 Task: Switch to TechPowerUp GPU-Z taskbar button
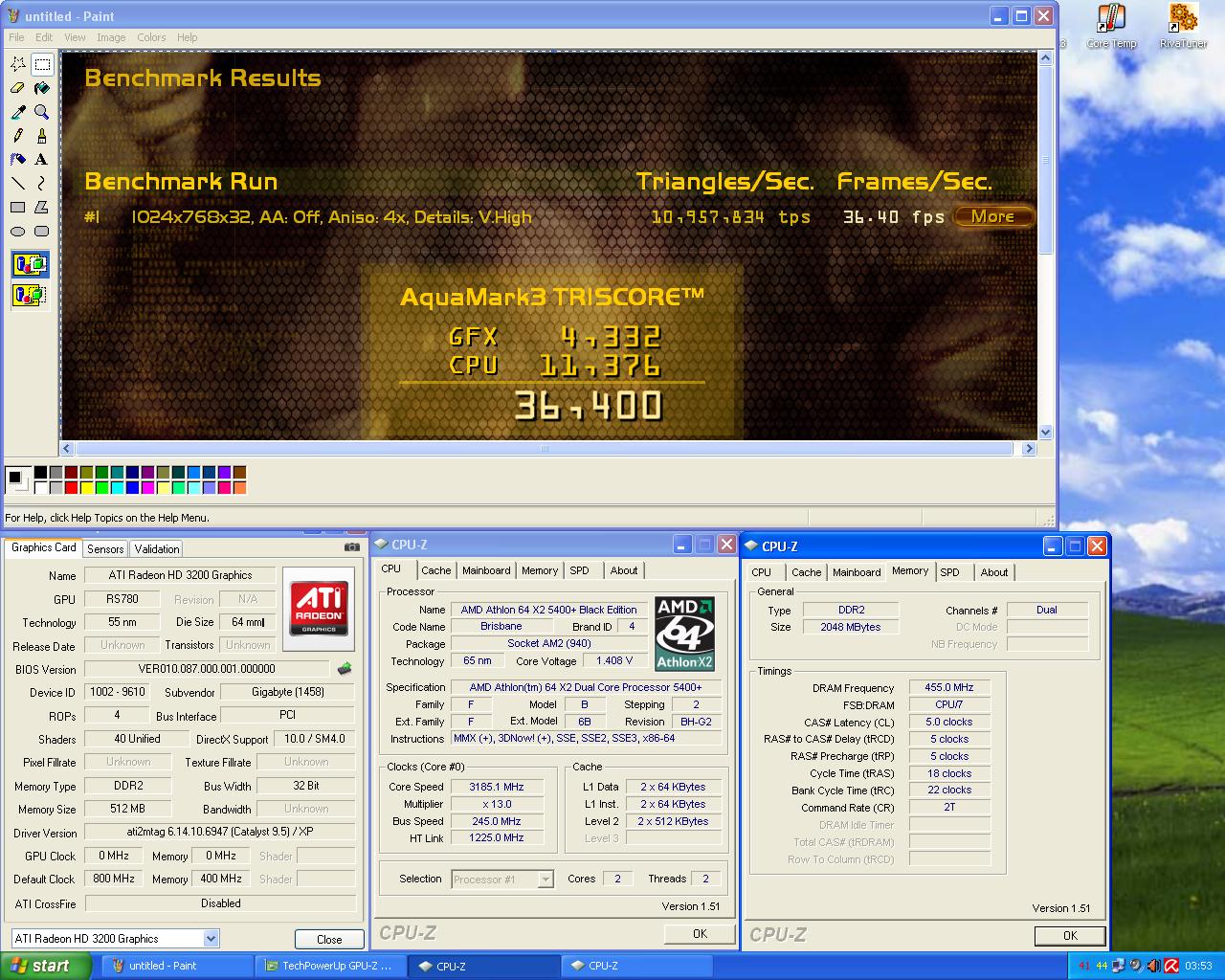[332, 967]
